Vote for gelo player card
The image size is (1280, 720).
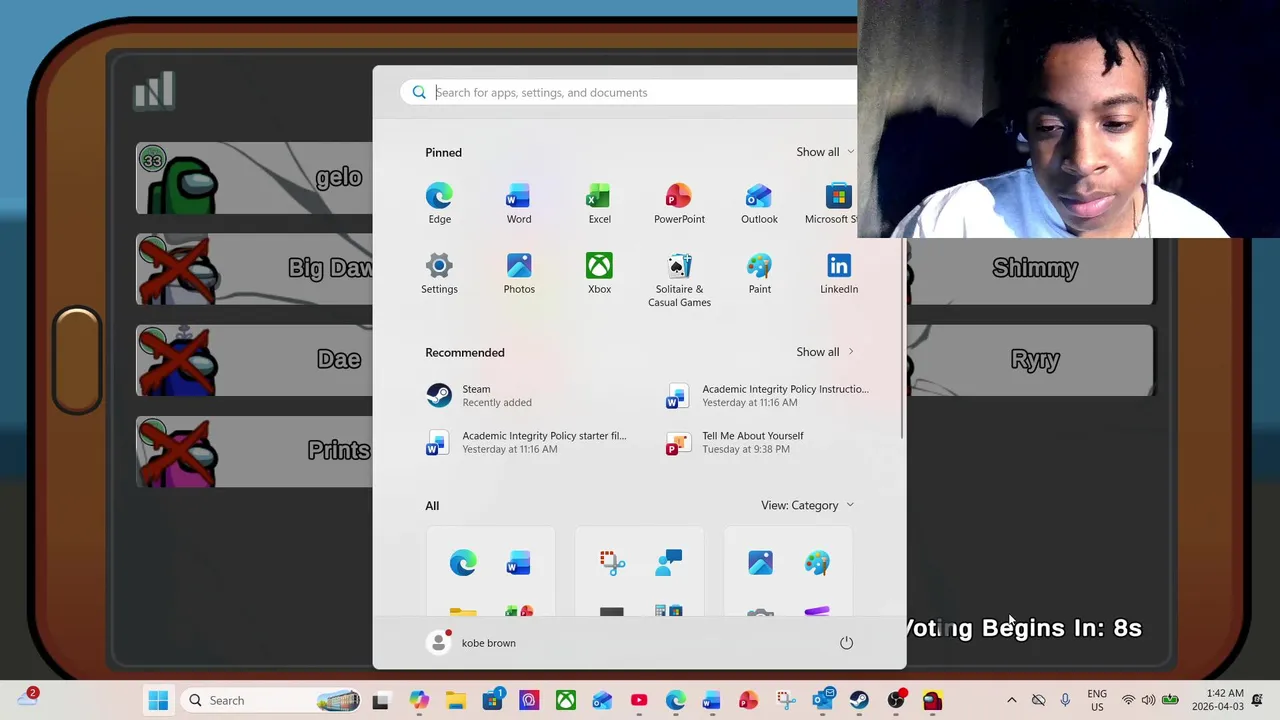tap(254, 178)
